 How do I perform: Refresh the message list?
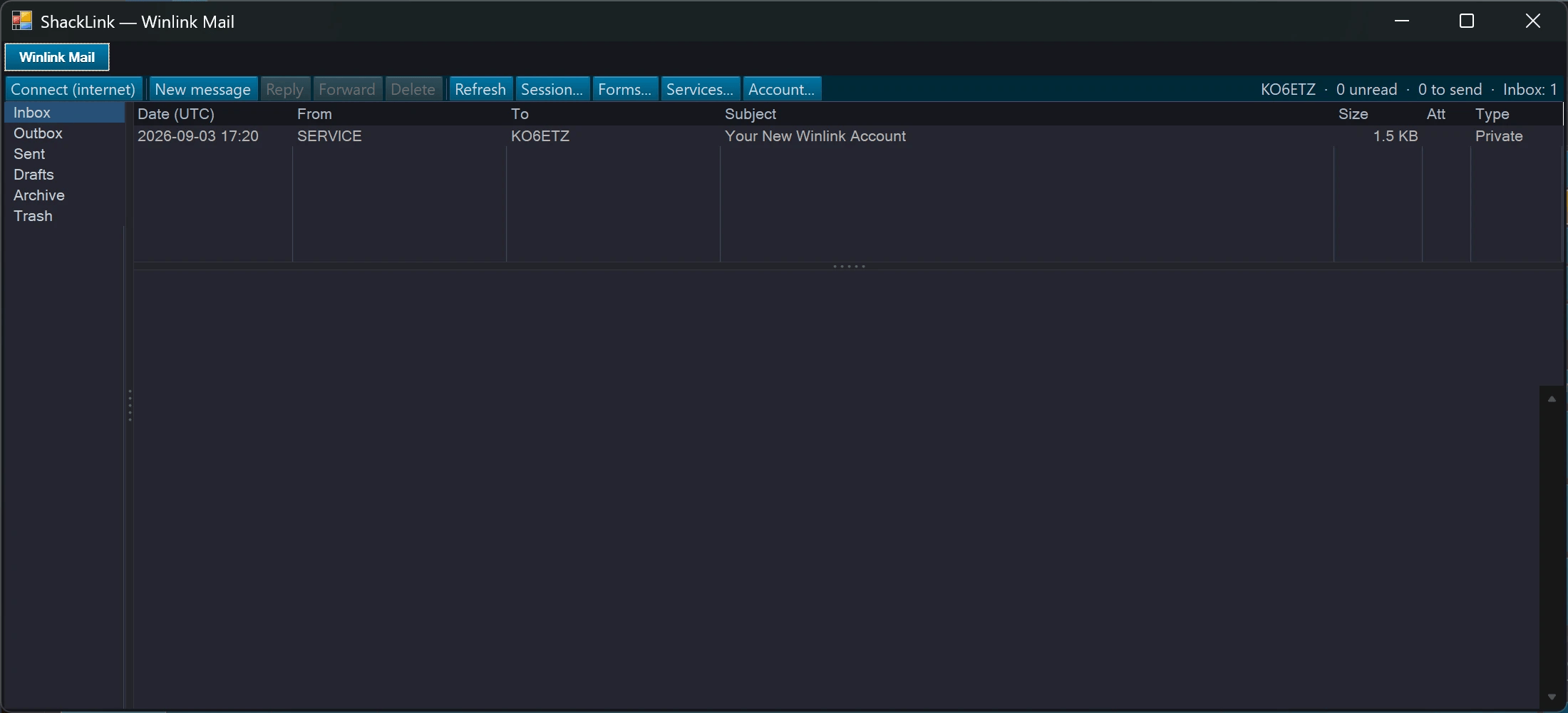point(480,89)
